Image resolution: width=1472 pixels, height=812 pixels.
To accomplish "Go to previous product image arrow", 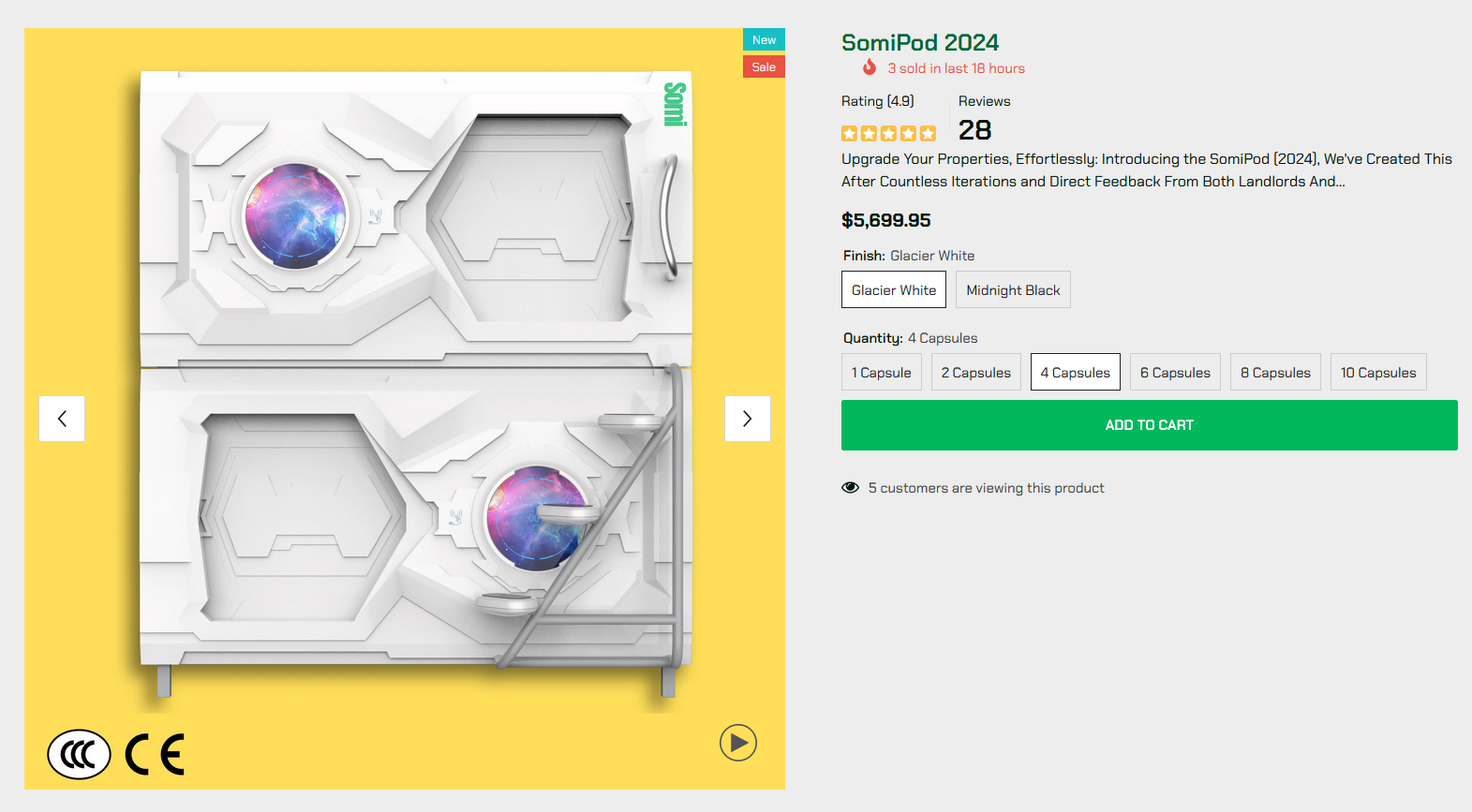I will (62, 419).
